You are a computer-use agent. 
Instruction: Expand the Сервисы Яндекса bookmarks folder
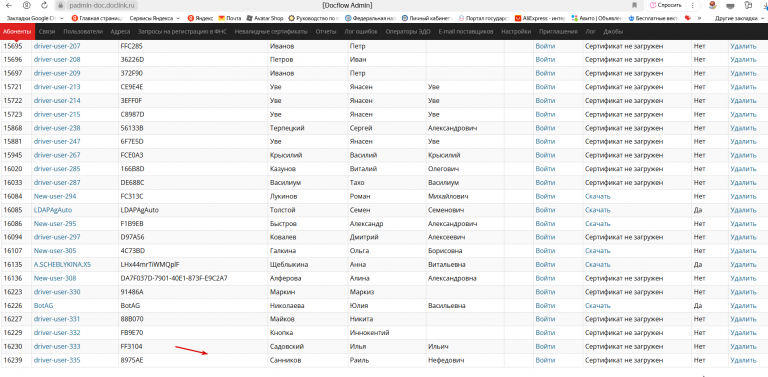(154, 18)
